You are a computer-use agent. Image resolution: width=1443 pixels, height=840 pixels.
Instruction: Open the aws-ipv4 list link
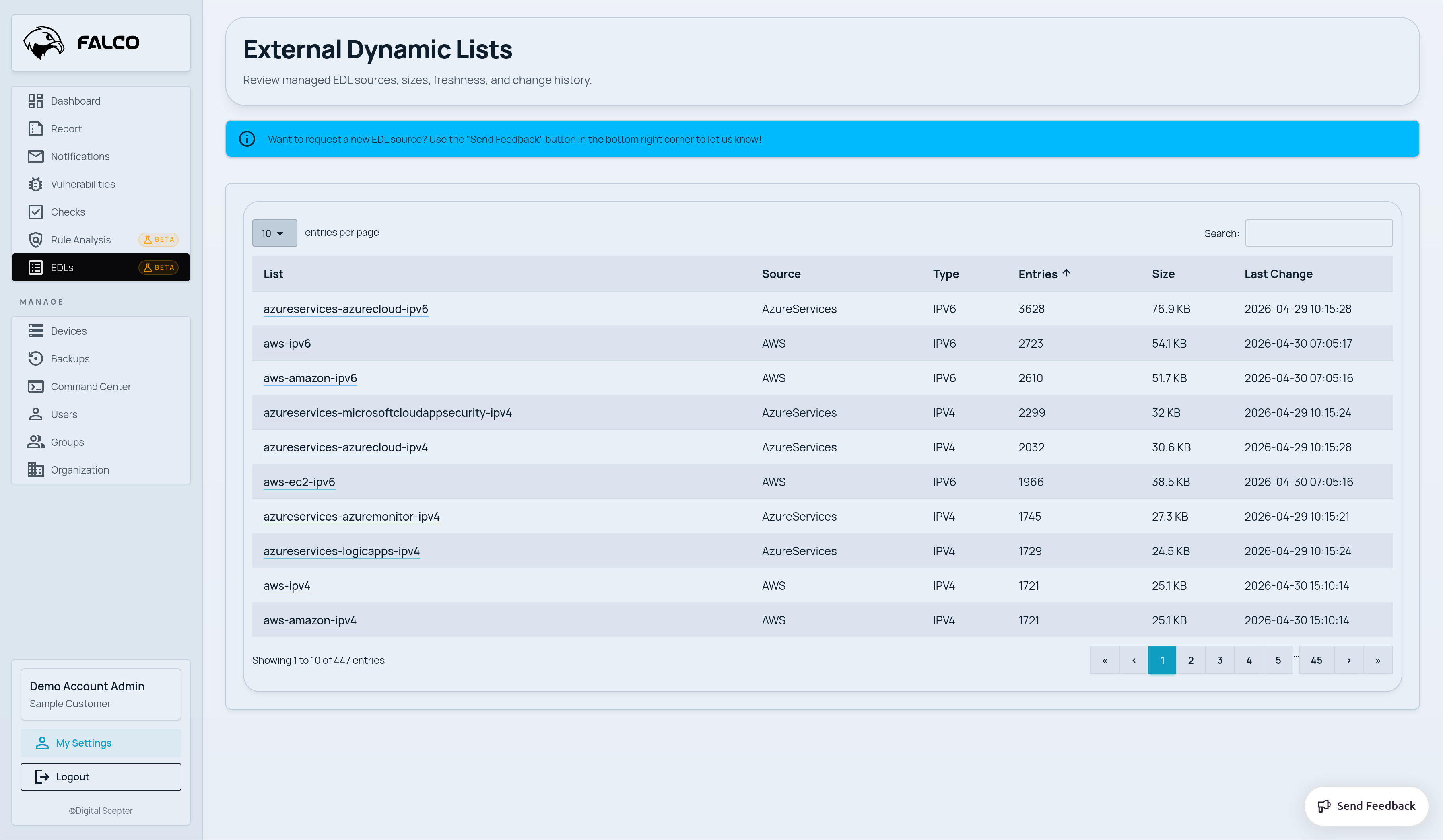(287, 586)
